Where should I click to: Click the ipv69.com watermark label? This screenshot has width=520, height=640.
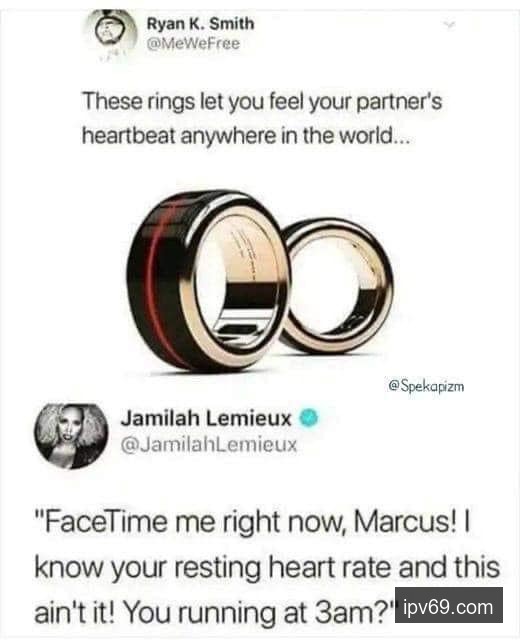point(449,605)
